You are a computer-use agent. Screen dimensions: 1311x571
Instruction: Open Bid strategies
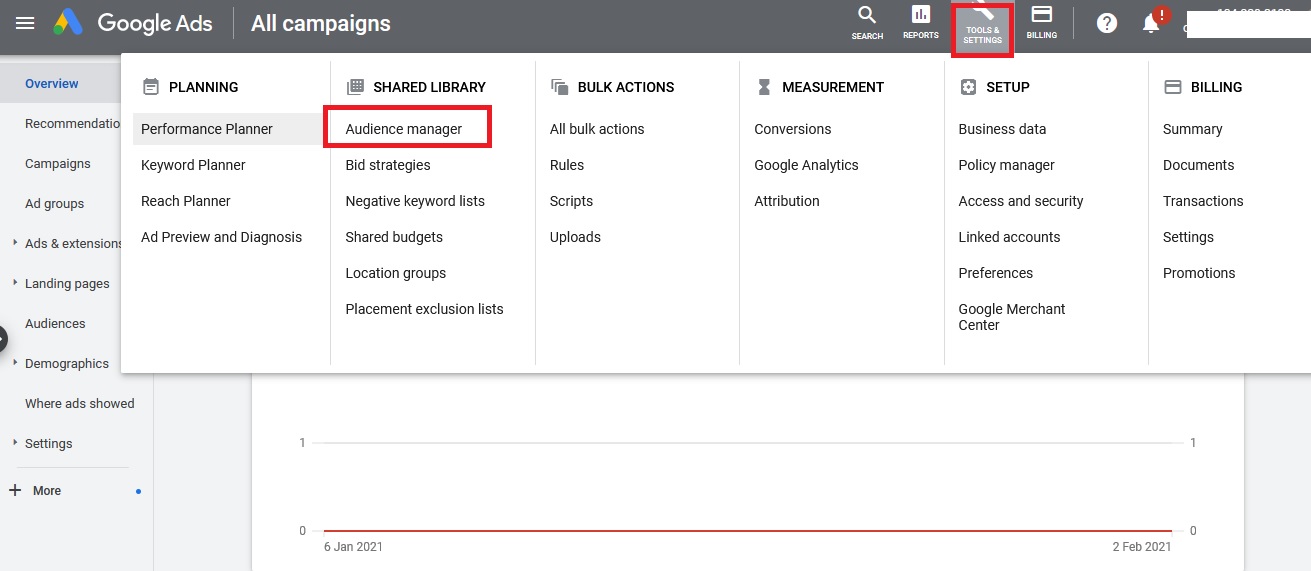388,165
